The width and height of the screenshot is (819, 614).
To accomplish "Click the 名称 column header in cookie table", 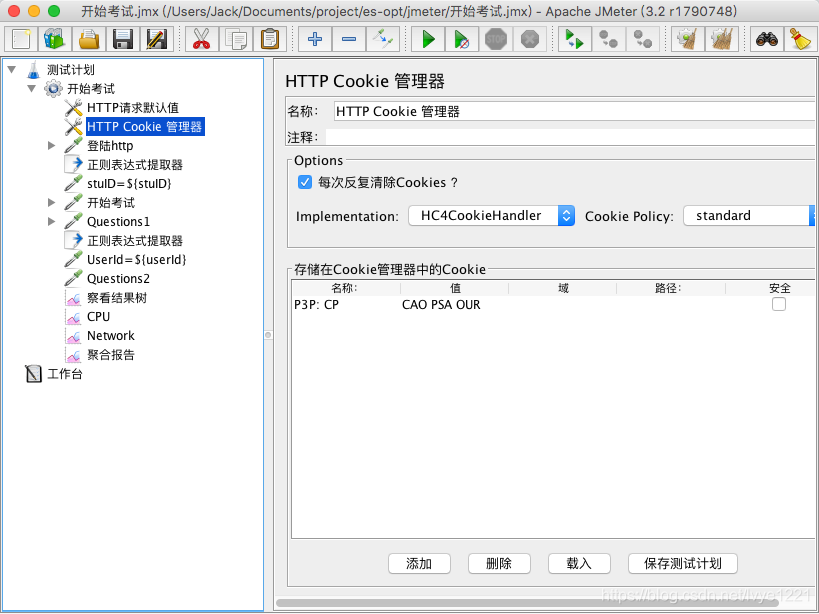I will 346,288.
